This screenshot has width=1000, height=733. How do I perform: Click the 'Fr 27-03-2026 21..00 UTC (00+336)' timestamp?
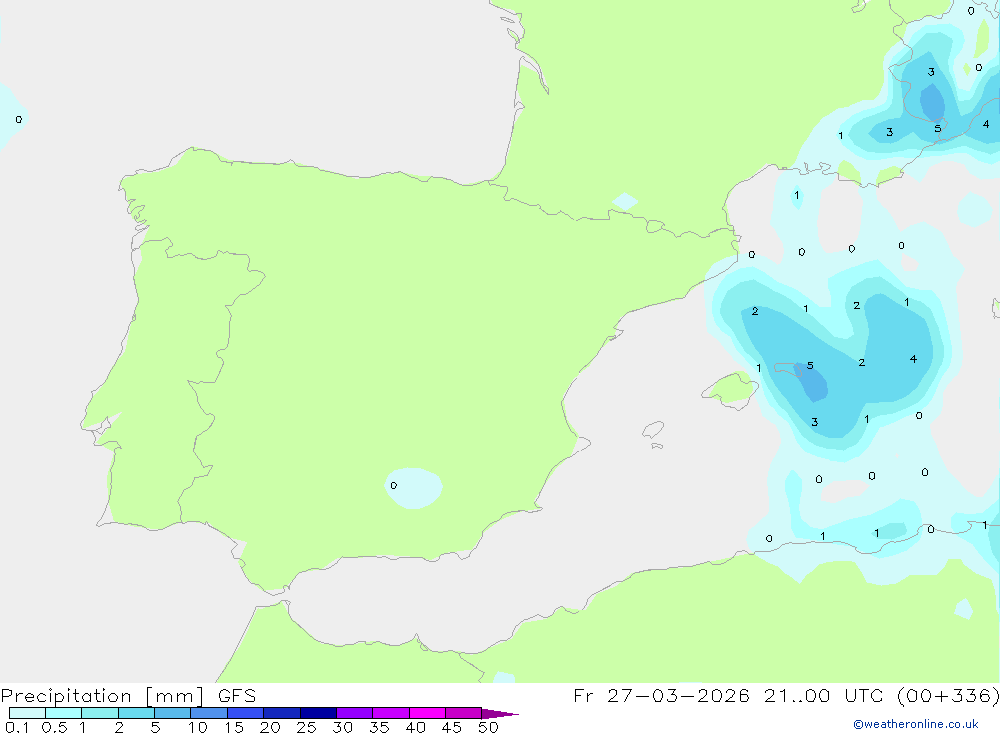(x=786, y=695)
